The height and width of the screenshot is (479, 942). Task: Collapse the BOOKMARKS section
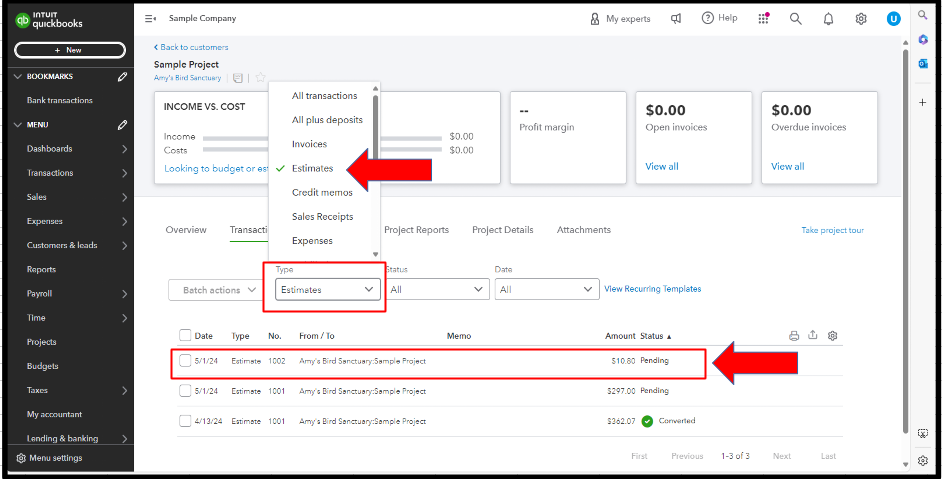[17, 76]
